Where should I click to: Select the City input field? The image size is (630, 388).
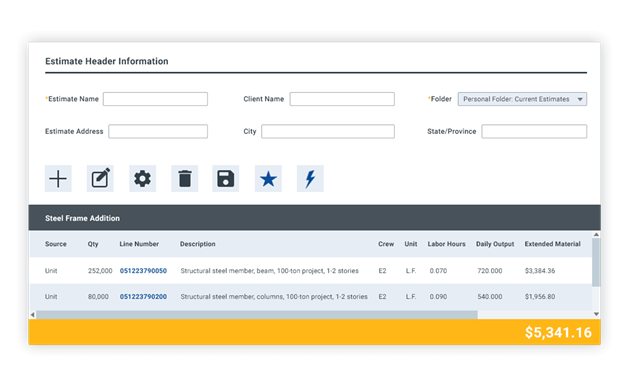tap(328, 131)
